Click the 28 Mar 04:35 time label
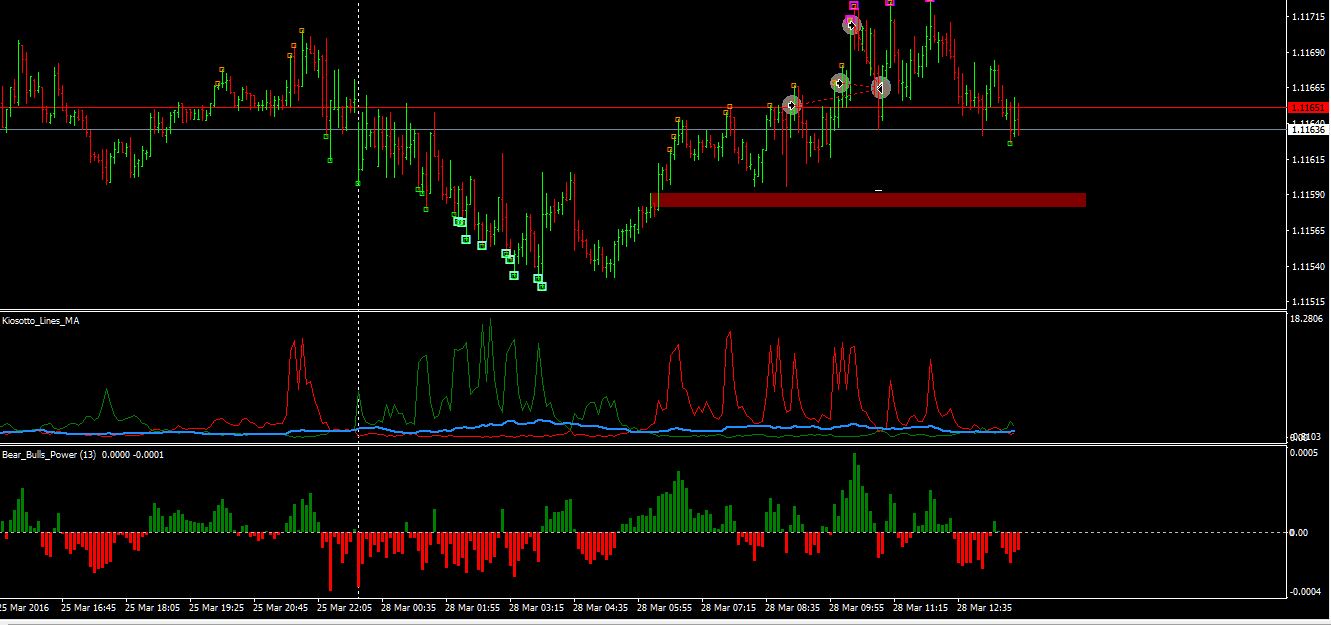This screenshot has width=1331, height=625. click(600, 607)
